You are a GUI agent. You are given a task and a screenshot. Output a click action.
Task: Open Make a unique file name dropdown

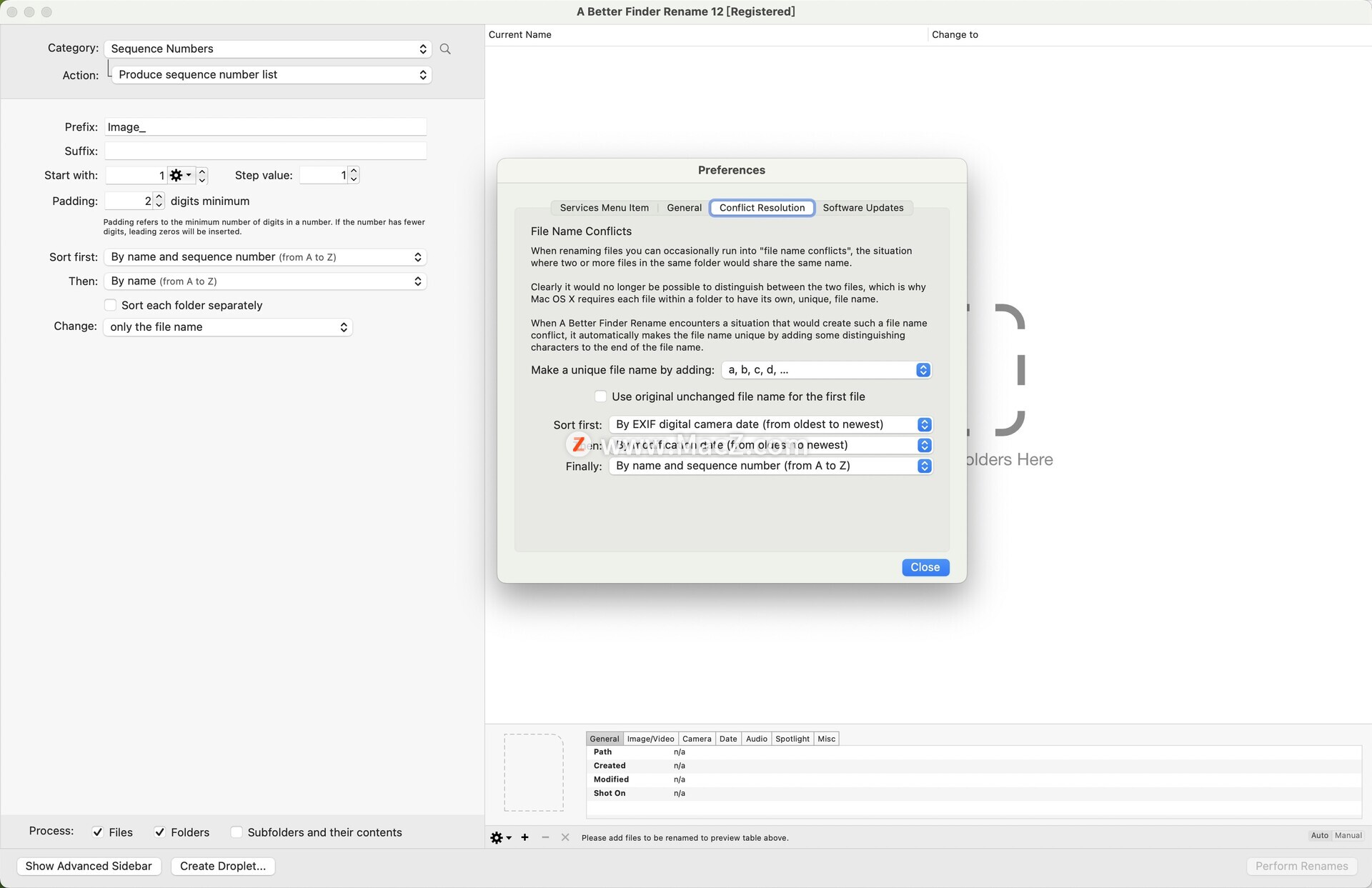[x=826, y=370]
